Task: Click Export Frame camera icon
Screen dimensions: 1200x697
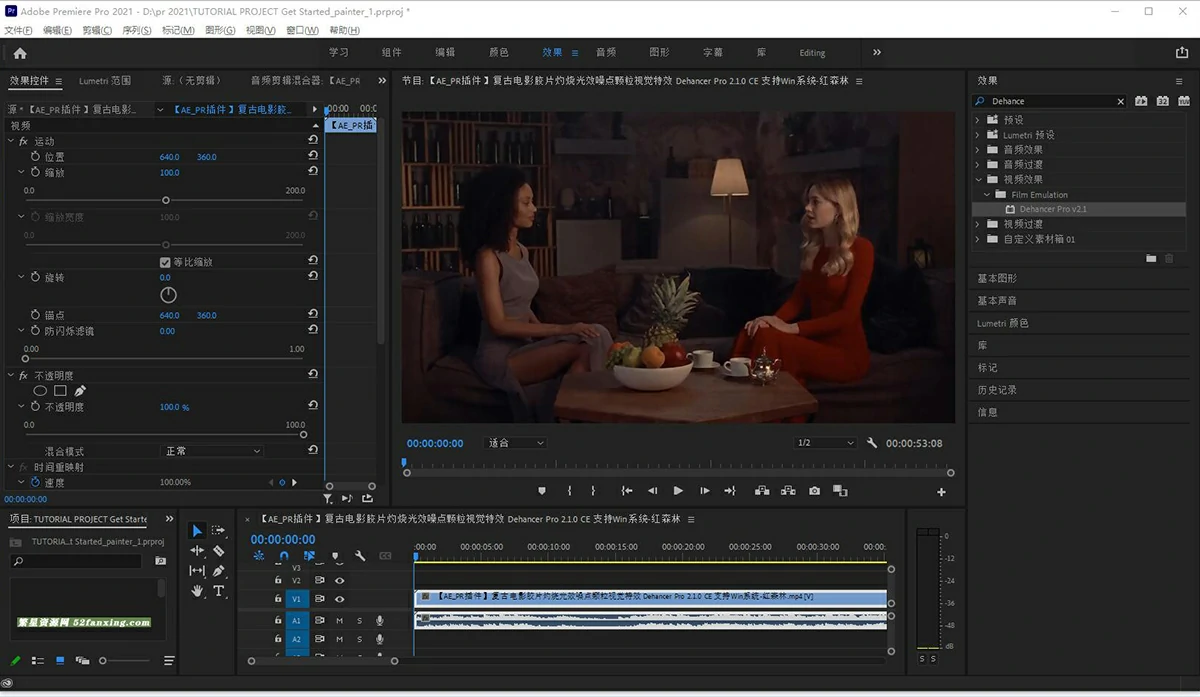Action: pos(814,491)
